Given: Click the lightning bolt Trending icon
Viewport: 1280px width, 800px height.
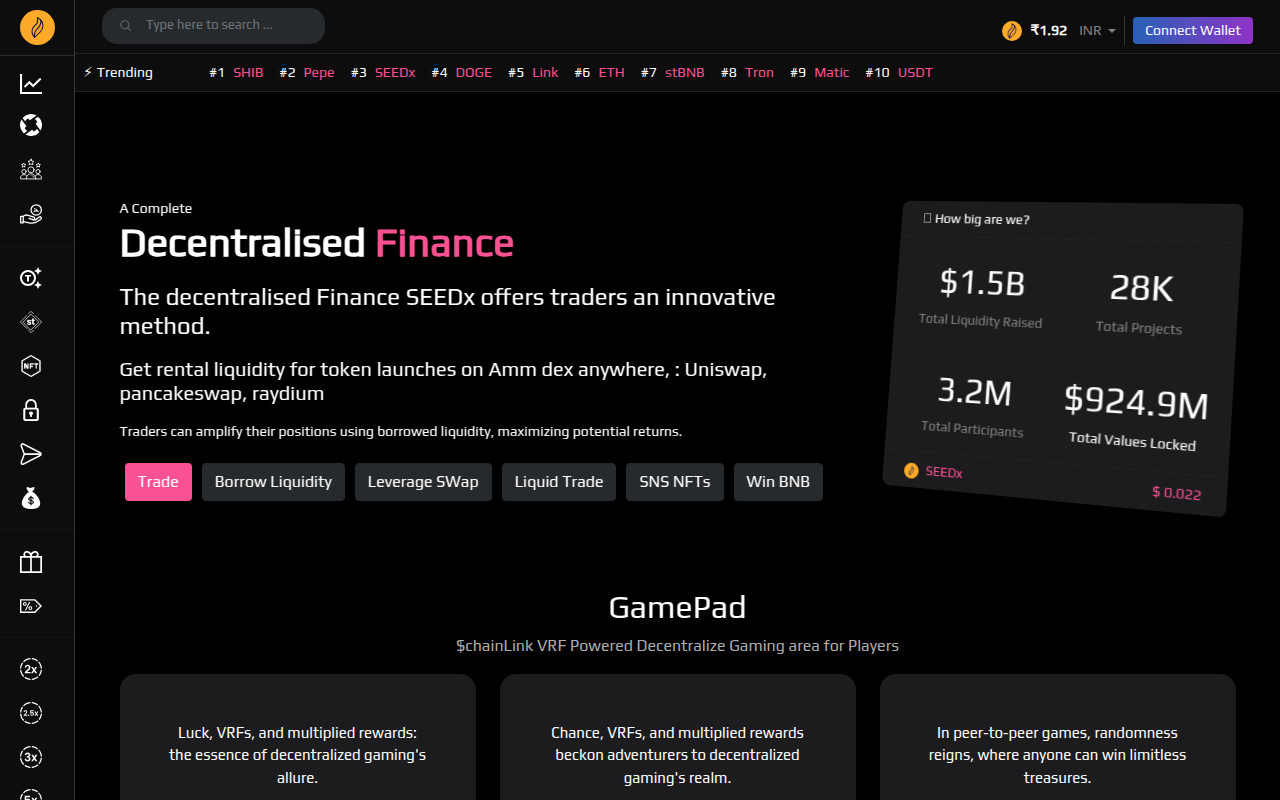Looking at the screenshot, I should [x=88, y=72].
